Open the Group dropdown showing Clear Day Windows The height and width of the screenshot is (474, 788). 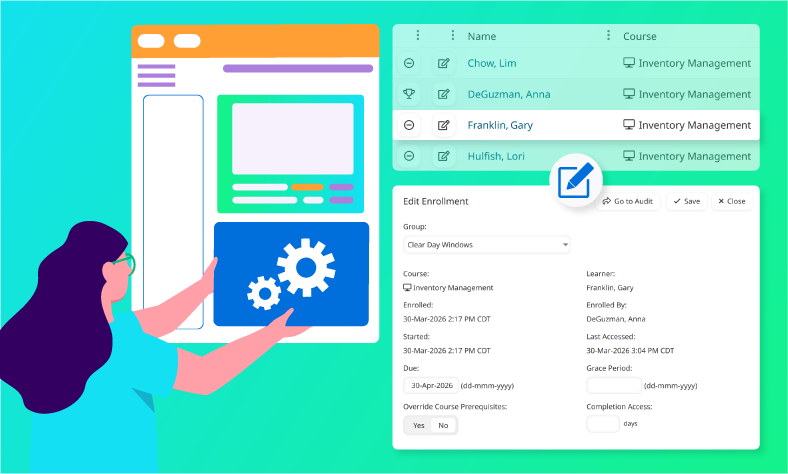point(486,245)
